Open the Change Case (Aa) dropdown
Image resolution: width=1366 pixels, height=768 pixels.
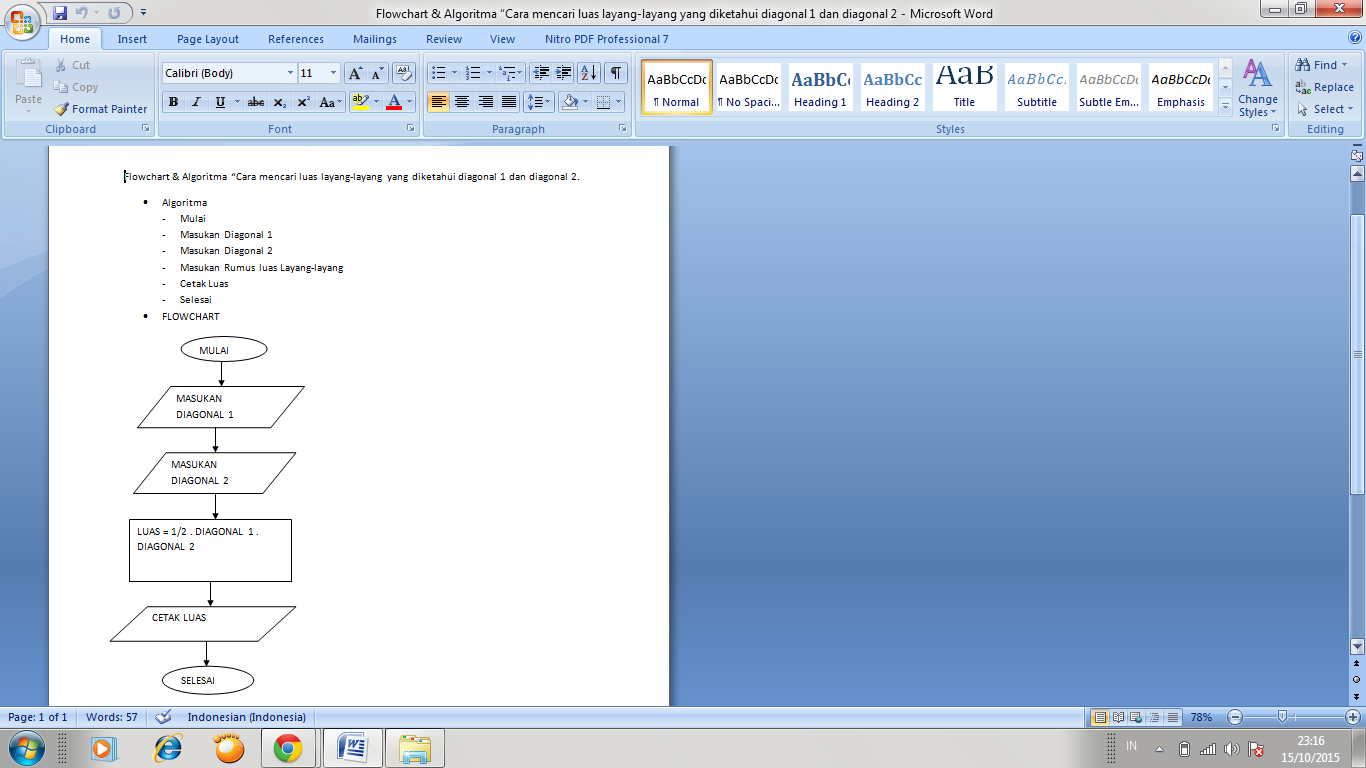coord(330,102)
